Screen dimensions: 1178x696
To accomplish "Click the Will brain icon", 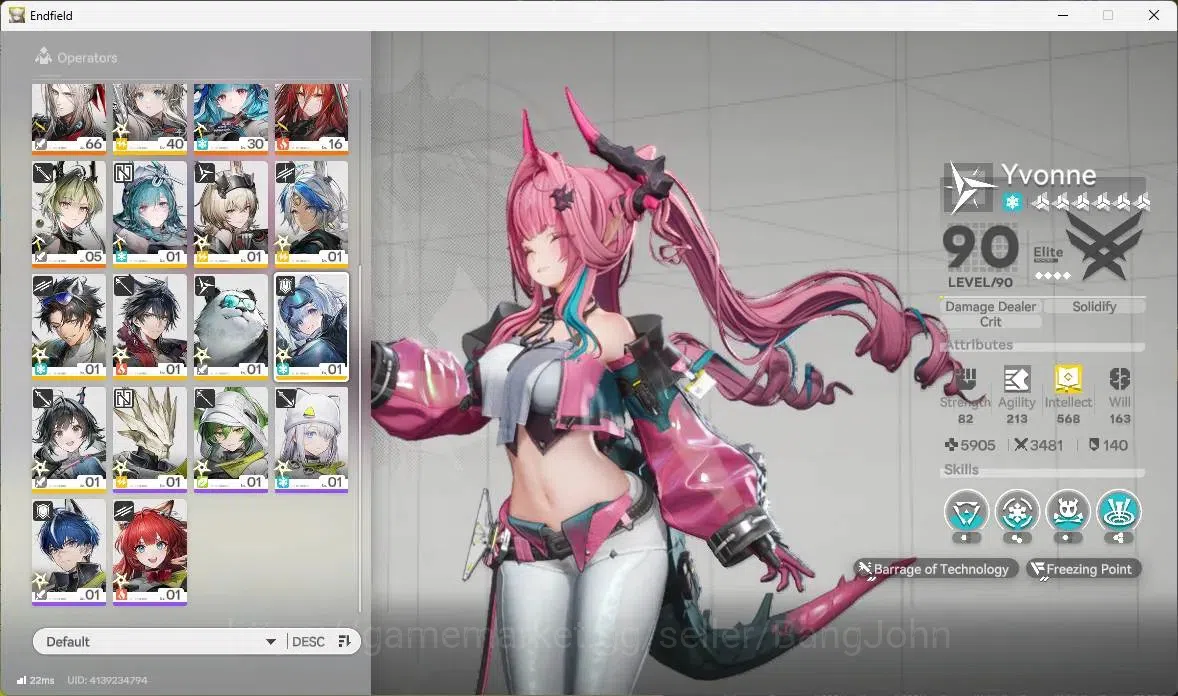I will pyautogui.click(x=1119, y=379).
